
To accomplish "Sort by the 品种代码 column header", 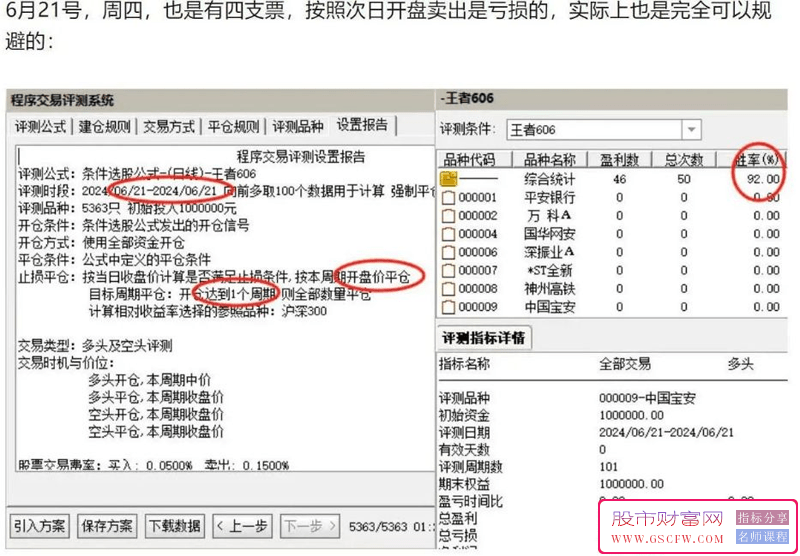I will coord(473,159).
